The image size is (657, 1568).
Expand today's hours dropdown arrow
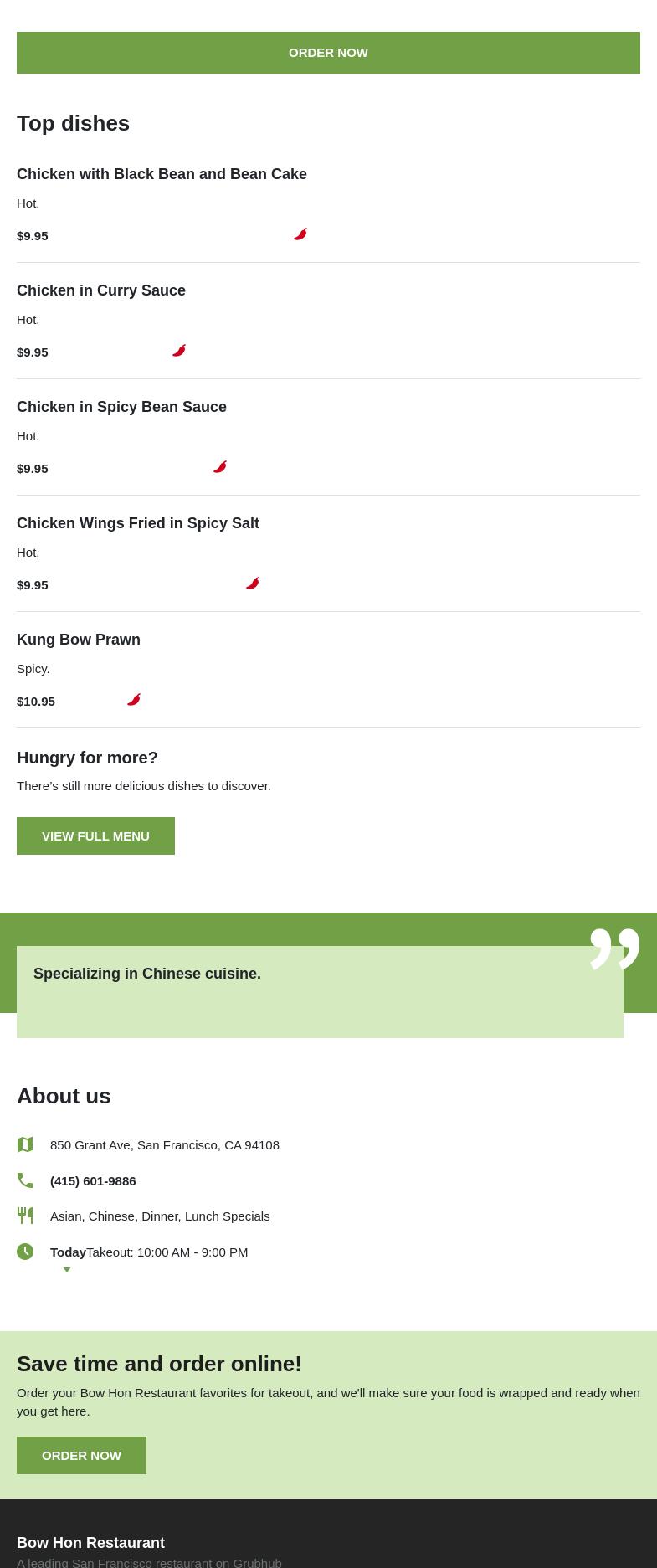67,1270
